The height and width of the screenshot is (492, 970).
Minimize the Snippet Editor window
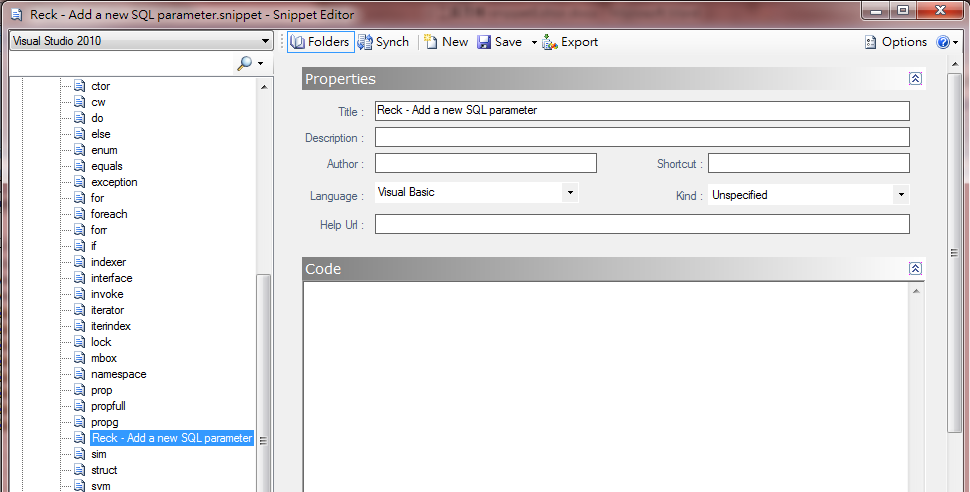click(875, 11)
